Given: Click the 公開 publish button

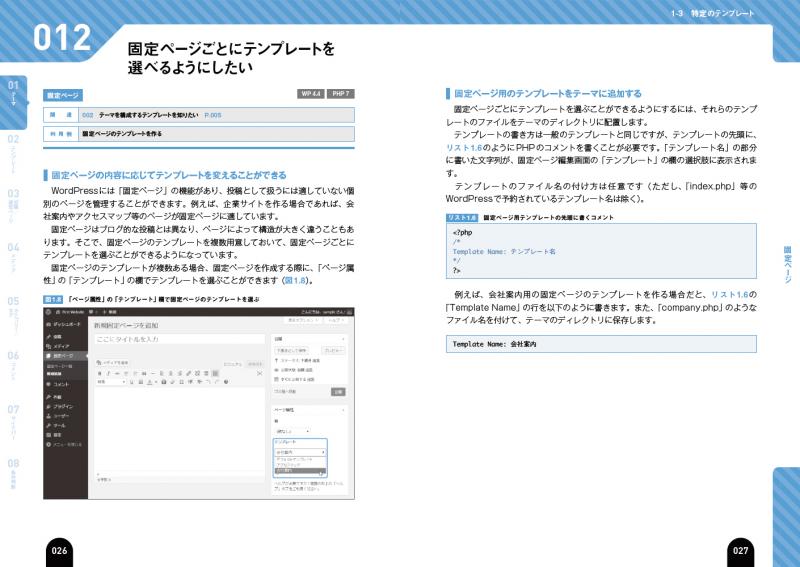Looking at the screenshot, I should click(338, 392).
